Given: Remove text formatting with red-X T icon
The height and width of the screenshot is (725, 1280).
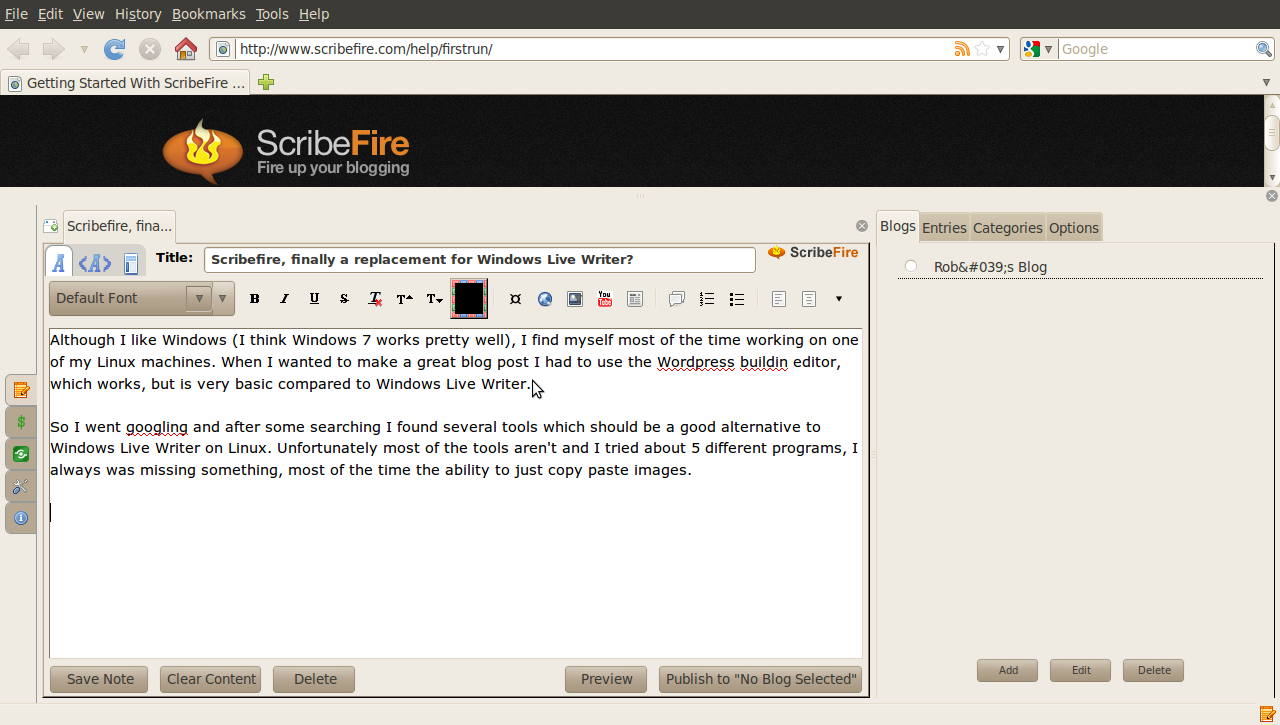Looking at the screenshot, I should [x=375, y=299].
